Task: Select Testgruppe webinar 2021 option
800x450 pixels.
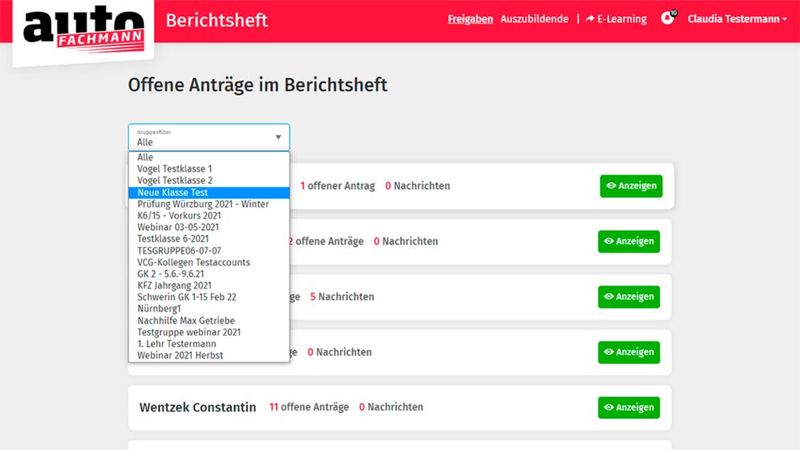Action: pyautogui.click(x=209, y=332)
